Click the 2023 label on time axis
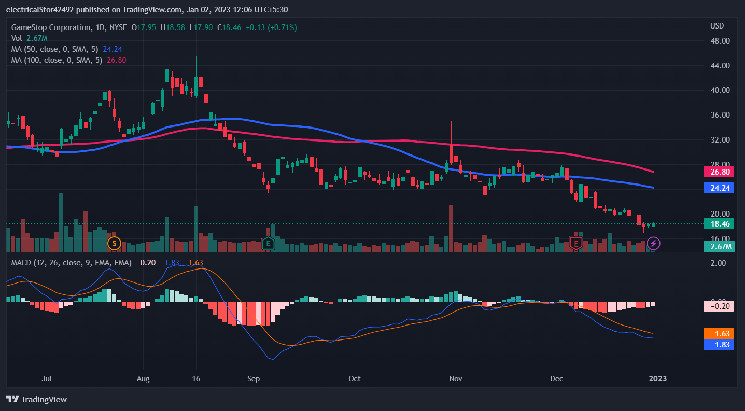 pos(658,379)
